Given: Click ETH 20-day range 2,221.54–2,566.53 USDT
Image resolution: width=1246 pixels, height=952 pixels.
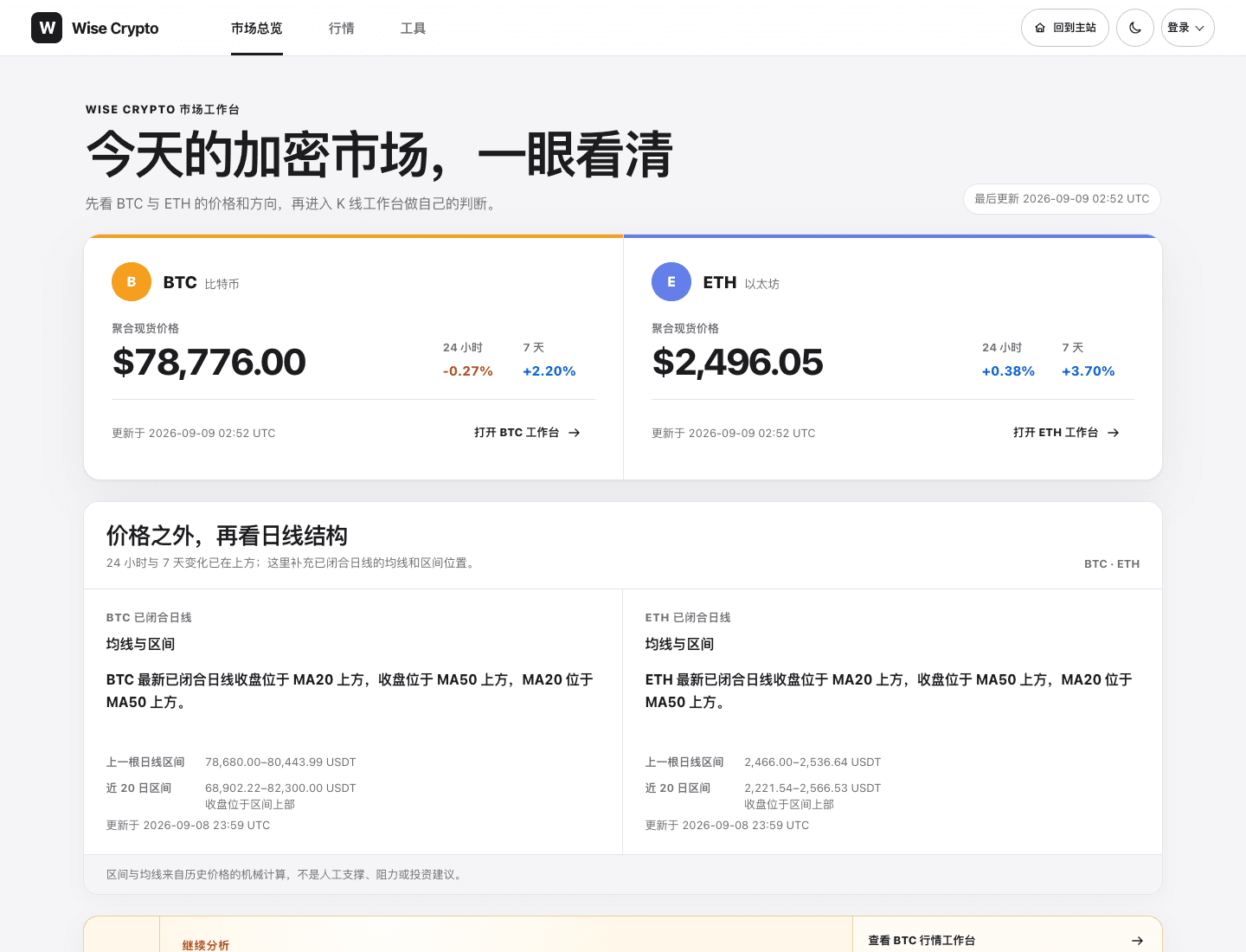Looking at the screenshot, I should point(812,788).
